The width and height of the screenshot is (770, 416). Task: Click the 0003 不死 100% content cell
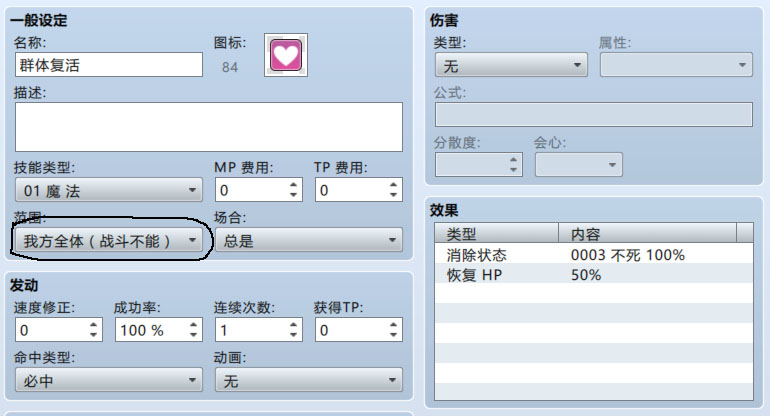point(628,254)
